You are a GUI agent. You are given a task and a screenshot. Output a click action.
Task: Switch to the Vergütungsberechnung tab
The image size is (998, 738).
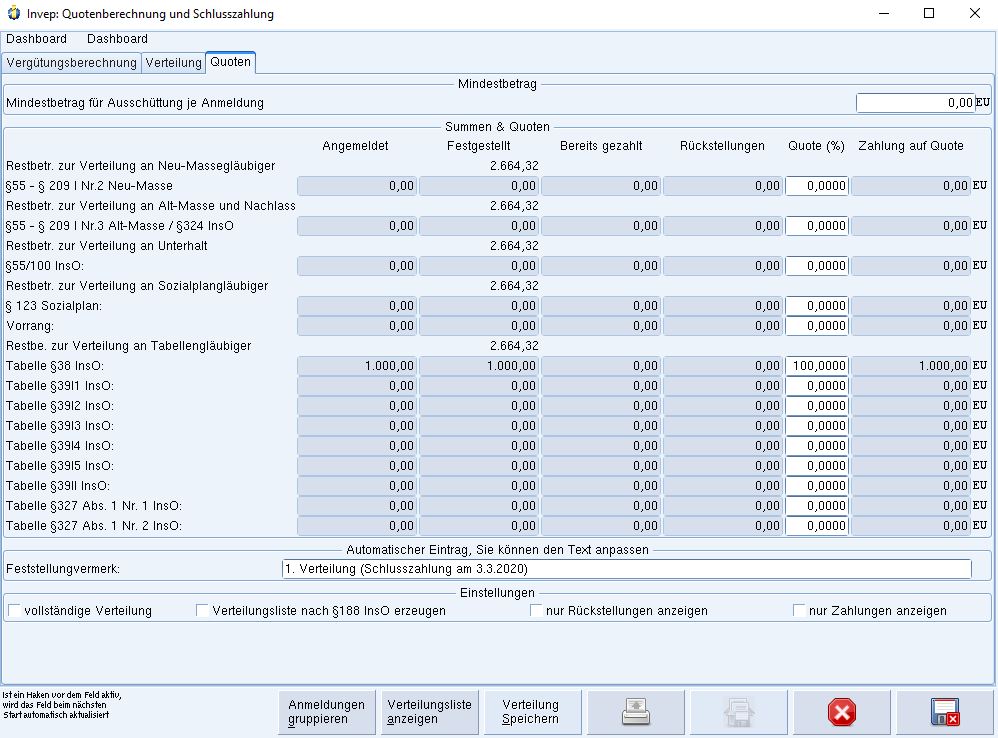pyautogui.click(x=71, y=63)
